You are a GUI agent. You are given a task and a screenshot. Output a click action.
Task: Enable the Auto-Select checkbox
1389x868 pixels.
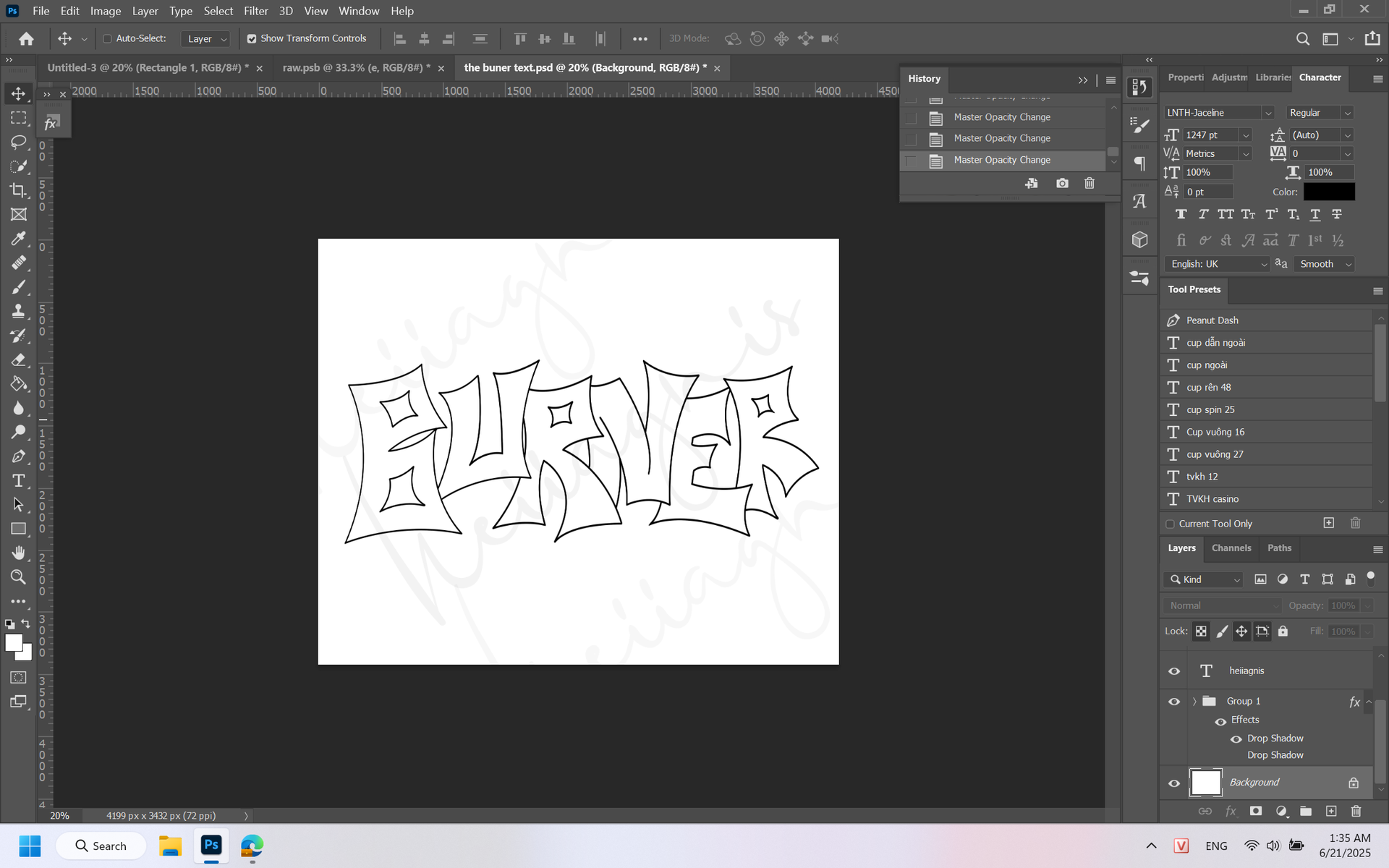pyautogui.click(x=107, y=39)
